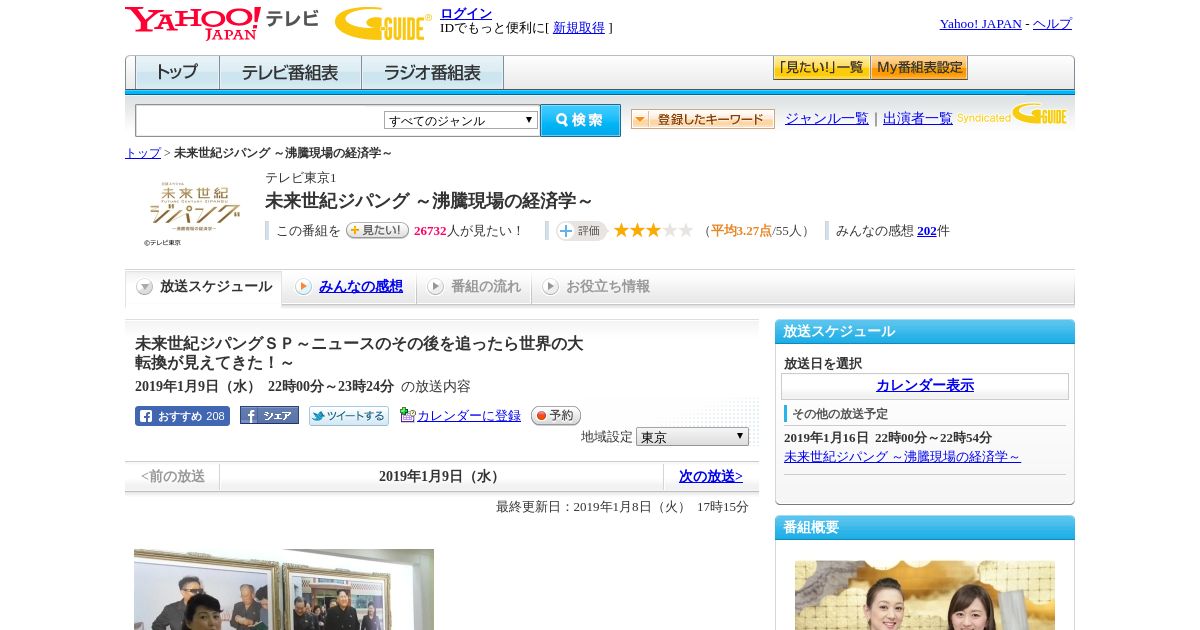
Task: Click the 26732 want-to-watch count
Action: coord(431,231)
